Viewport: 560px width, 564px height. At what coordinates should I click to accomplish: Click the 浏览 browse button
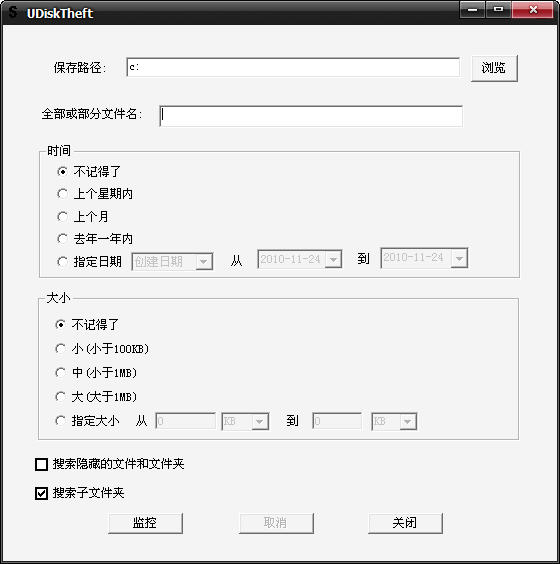(494, 68)
